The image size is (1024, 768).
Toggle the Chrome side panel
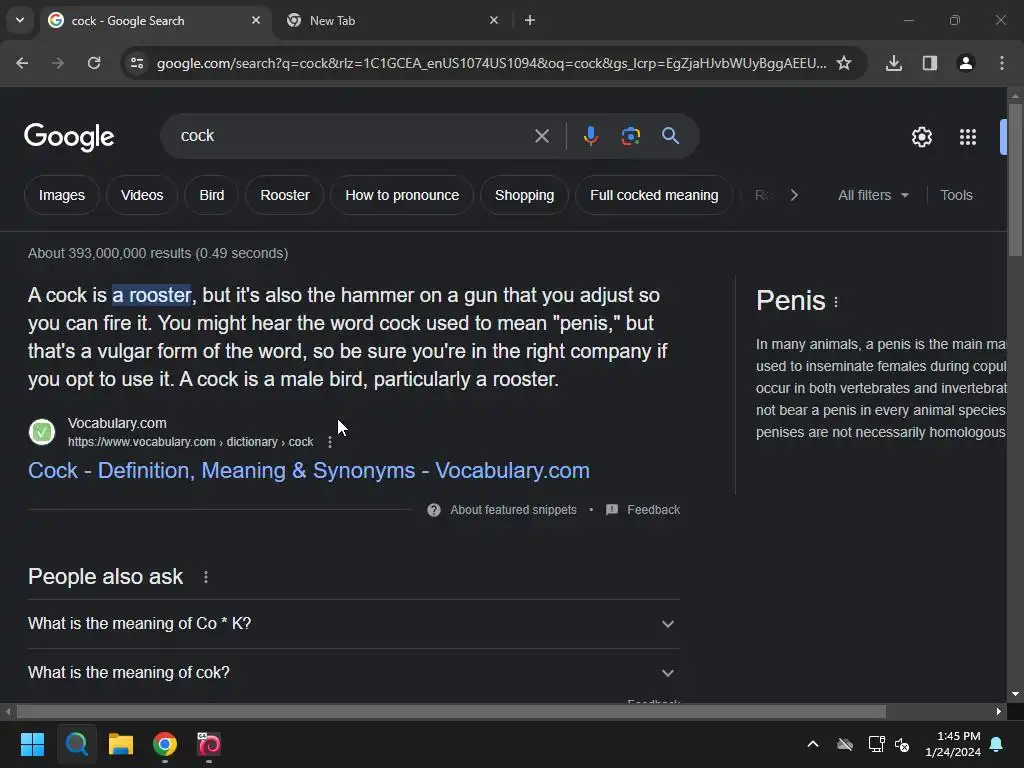[930, 63]
